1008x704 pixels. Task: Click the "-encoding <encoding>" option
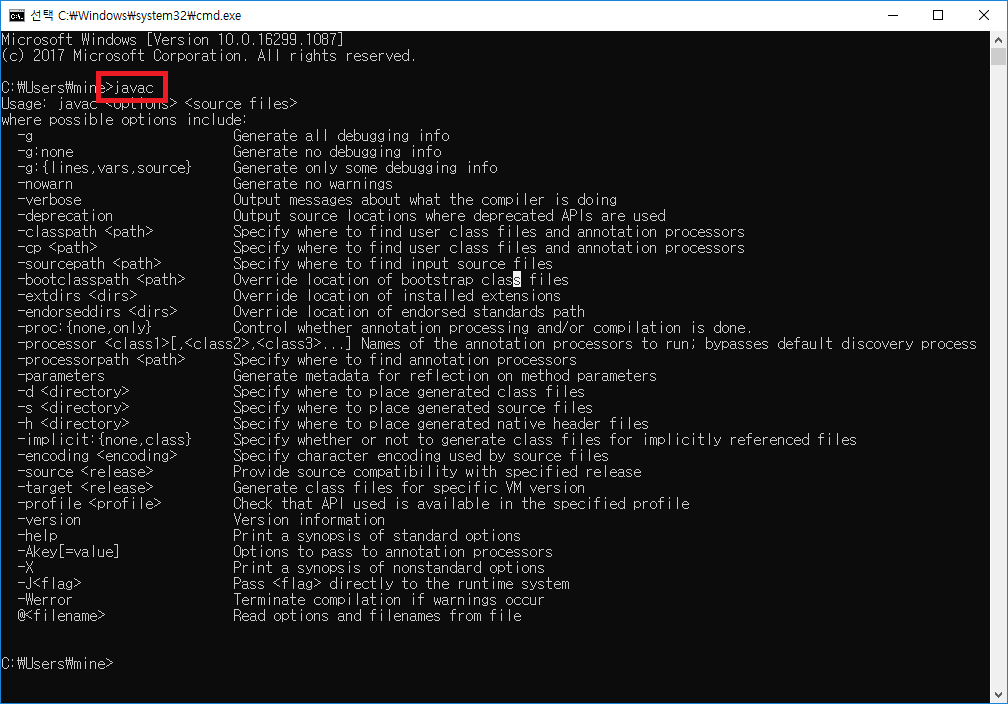(x=97, y=456)
